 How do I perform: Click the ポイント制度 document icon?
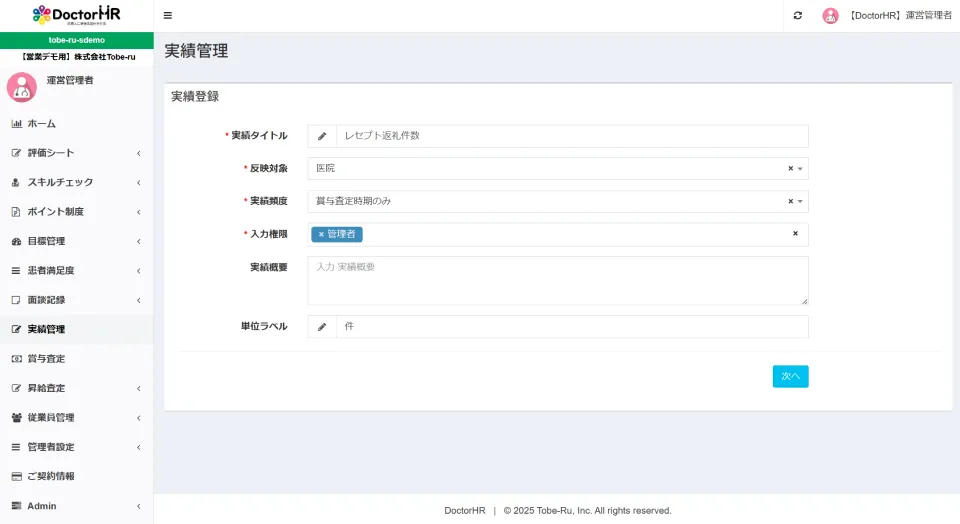[16, 212]
